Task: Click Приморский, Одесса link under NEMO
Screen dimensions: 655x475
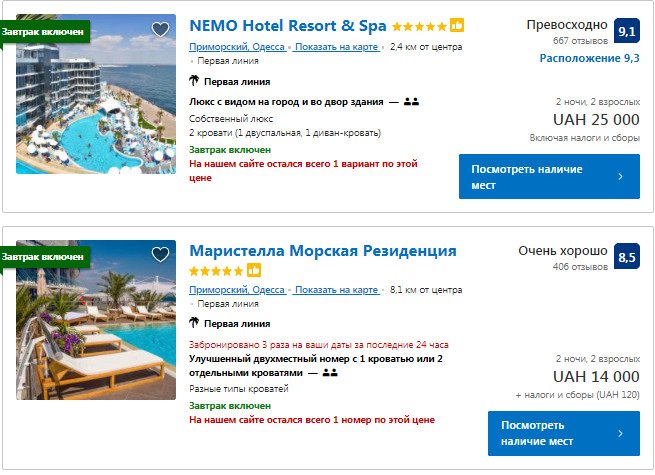Action: (236, 47)
